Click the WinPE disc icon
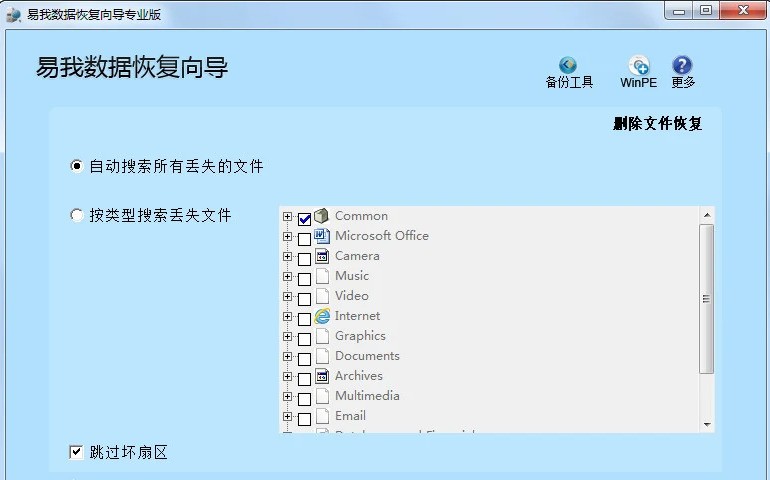The width and height of the screenshot is (770, 480). pyautogui.click(x=638, y=66)
